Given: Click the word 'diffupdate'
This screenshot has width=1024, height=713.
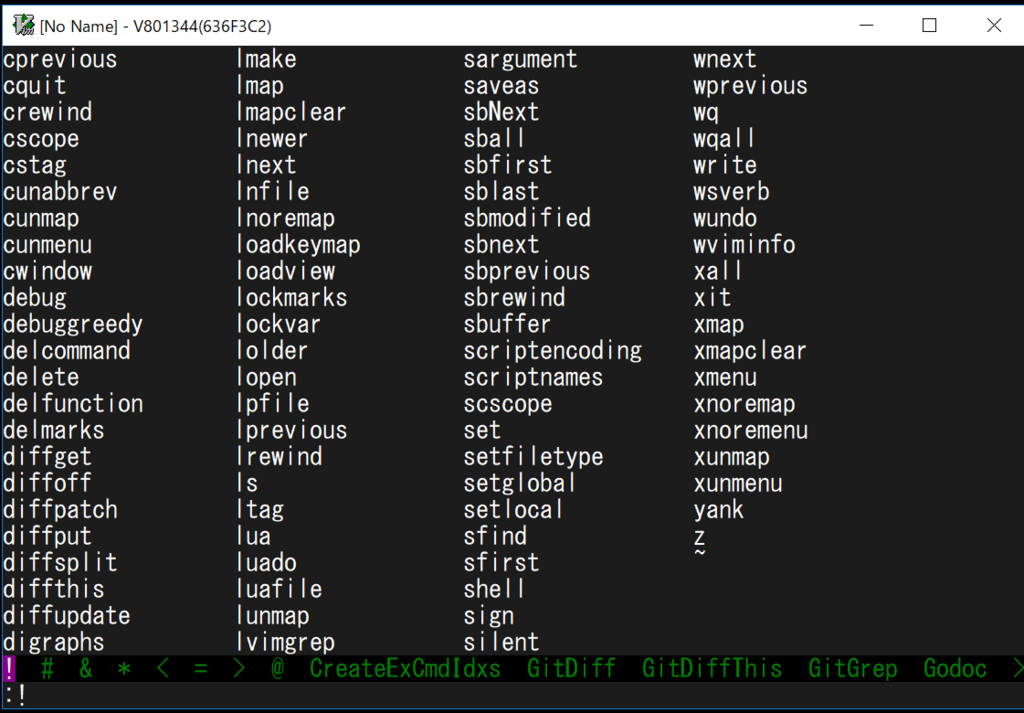Looking at the screenshot, I should click(x=67, y=616).
